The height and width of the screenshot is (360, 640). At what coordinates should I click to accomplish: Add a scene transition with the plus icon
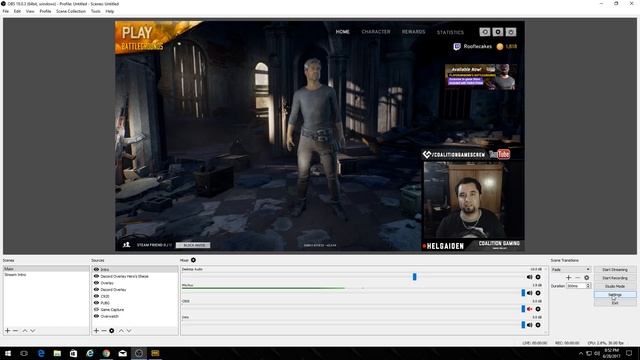point(569,278)
